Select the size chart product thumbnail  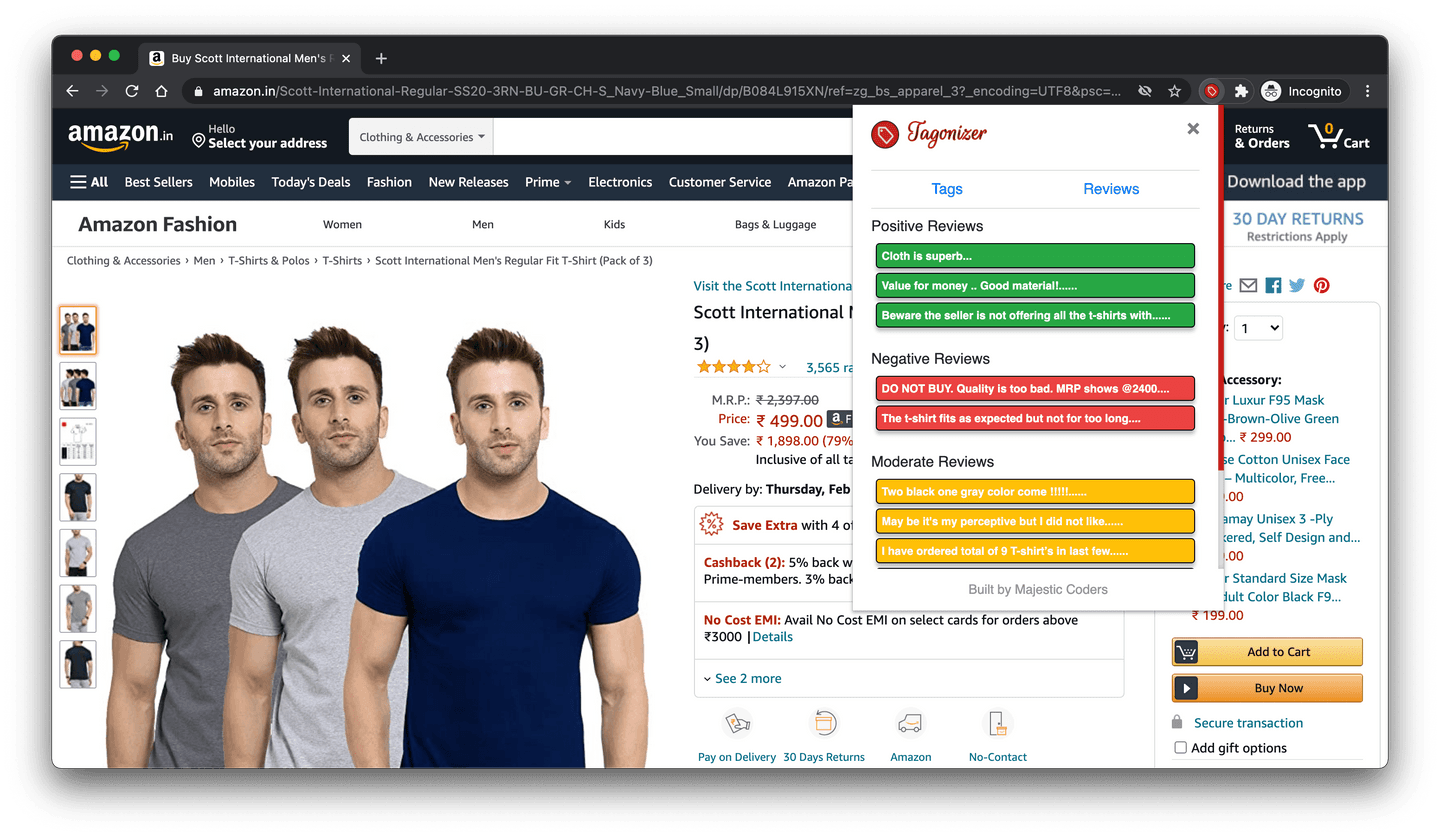[78, 441]
